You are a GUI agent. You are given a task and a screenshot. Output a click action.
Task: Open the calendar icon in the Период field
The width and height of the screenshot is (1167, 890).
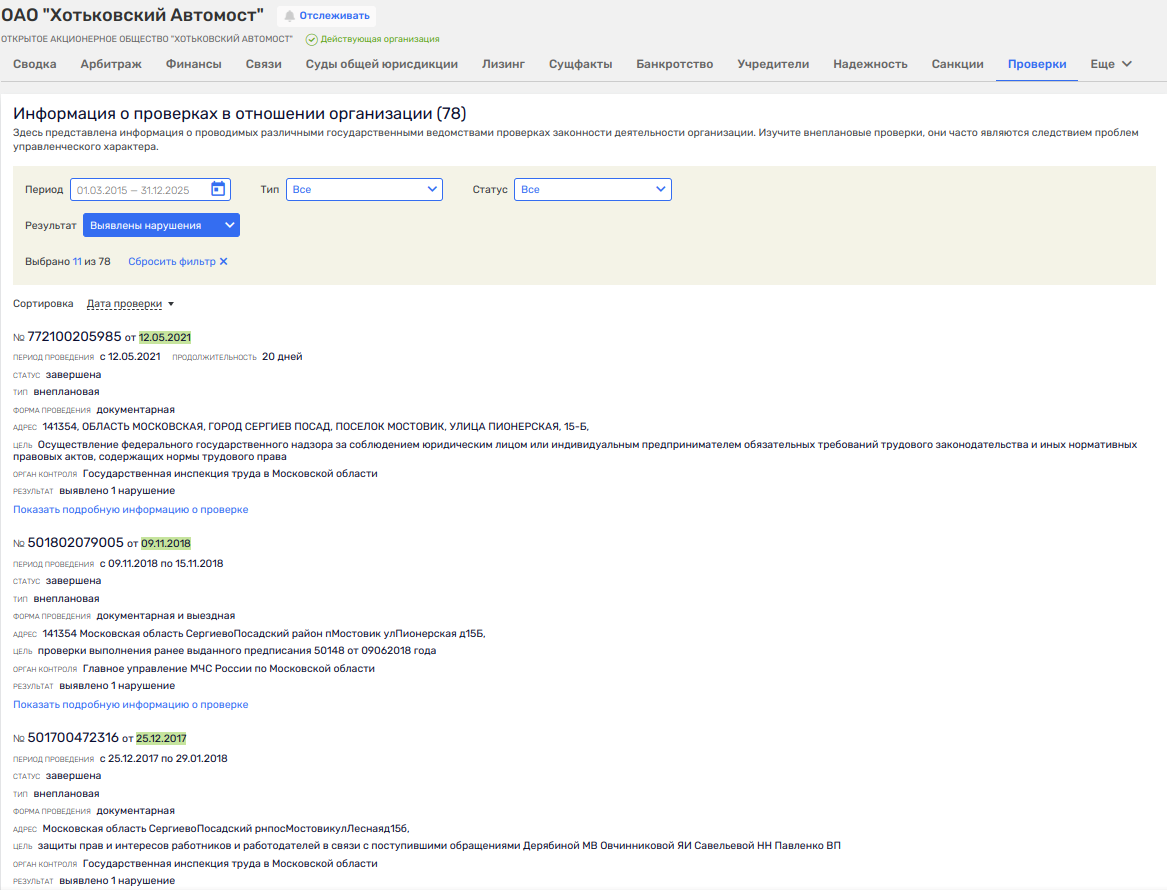pos(218,189)
